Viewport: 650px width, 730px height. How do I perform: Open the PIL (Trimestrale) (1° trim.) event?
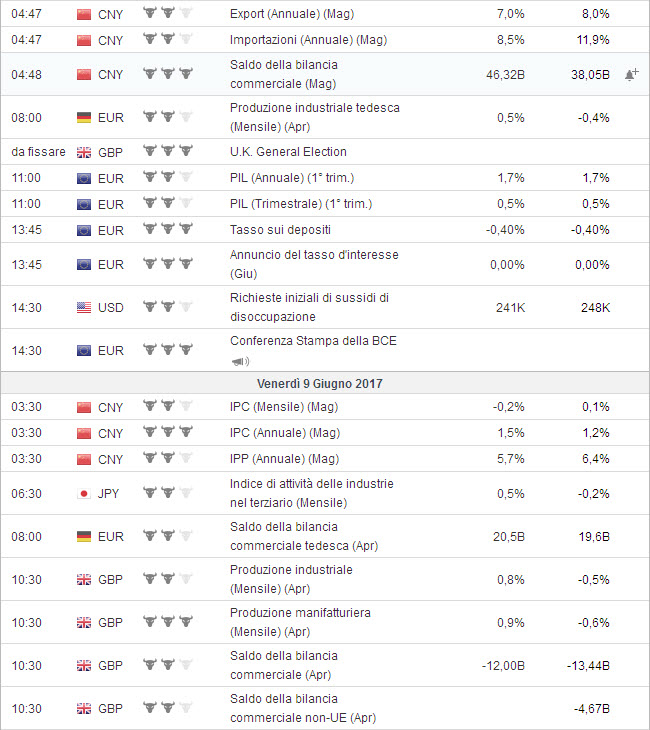pyautogui.click(x=298, y=204)
